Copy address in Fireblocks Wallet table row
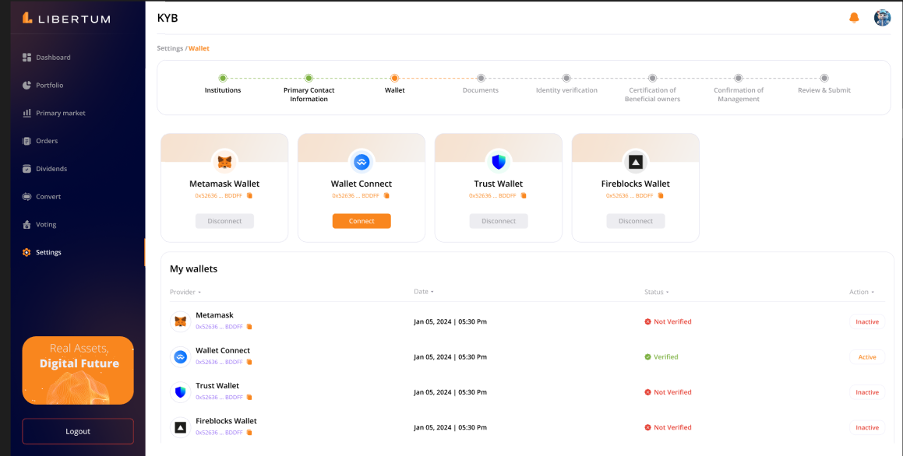Screen dimensions: 904x456 [x=250, y=432]
